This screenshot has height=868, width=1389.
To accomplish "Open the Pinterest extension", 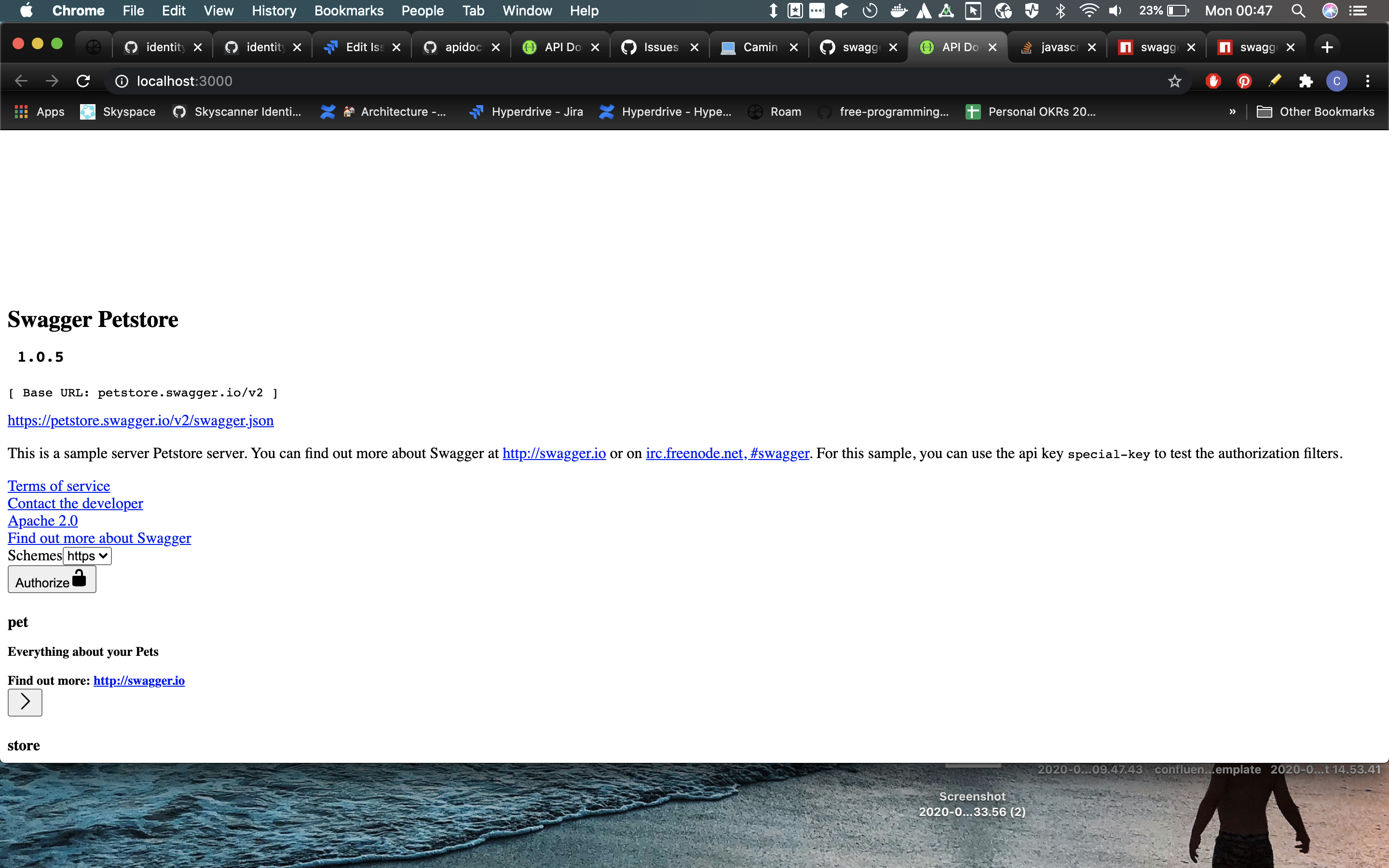I will click(x=1244, y=81).
